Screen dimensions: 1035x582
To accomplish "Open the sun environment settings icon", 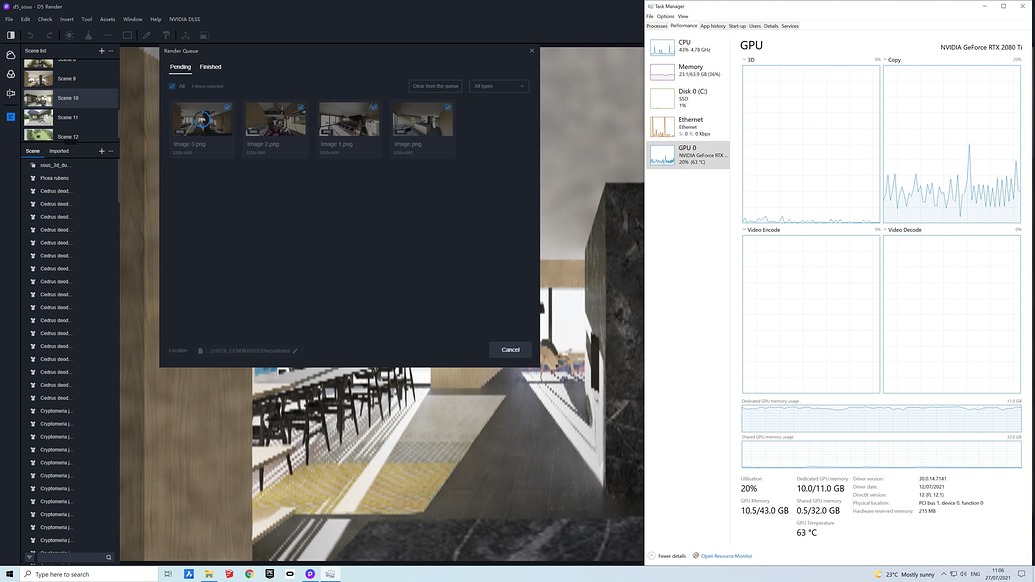I will click(69, 35).
